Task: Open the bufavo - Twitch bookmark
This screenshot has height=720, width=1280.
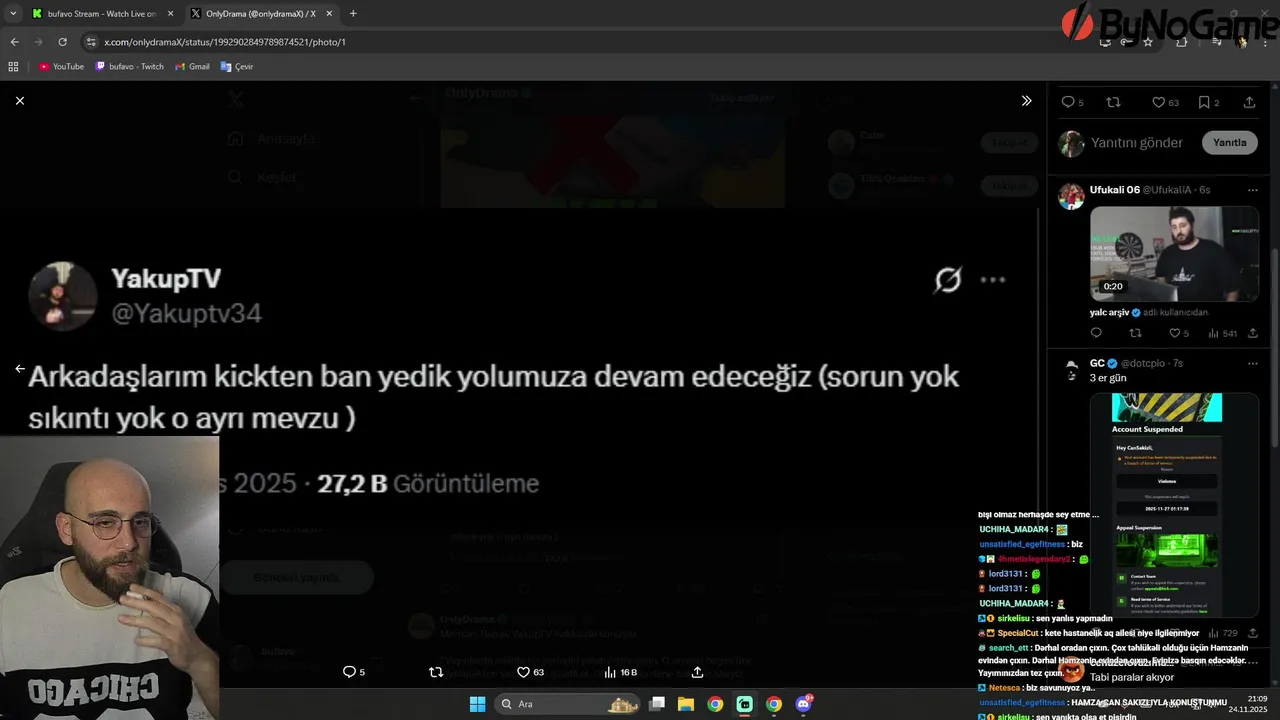Action: (129, 66)
